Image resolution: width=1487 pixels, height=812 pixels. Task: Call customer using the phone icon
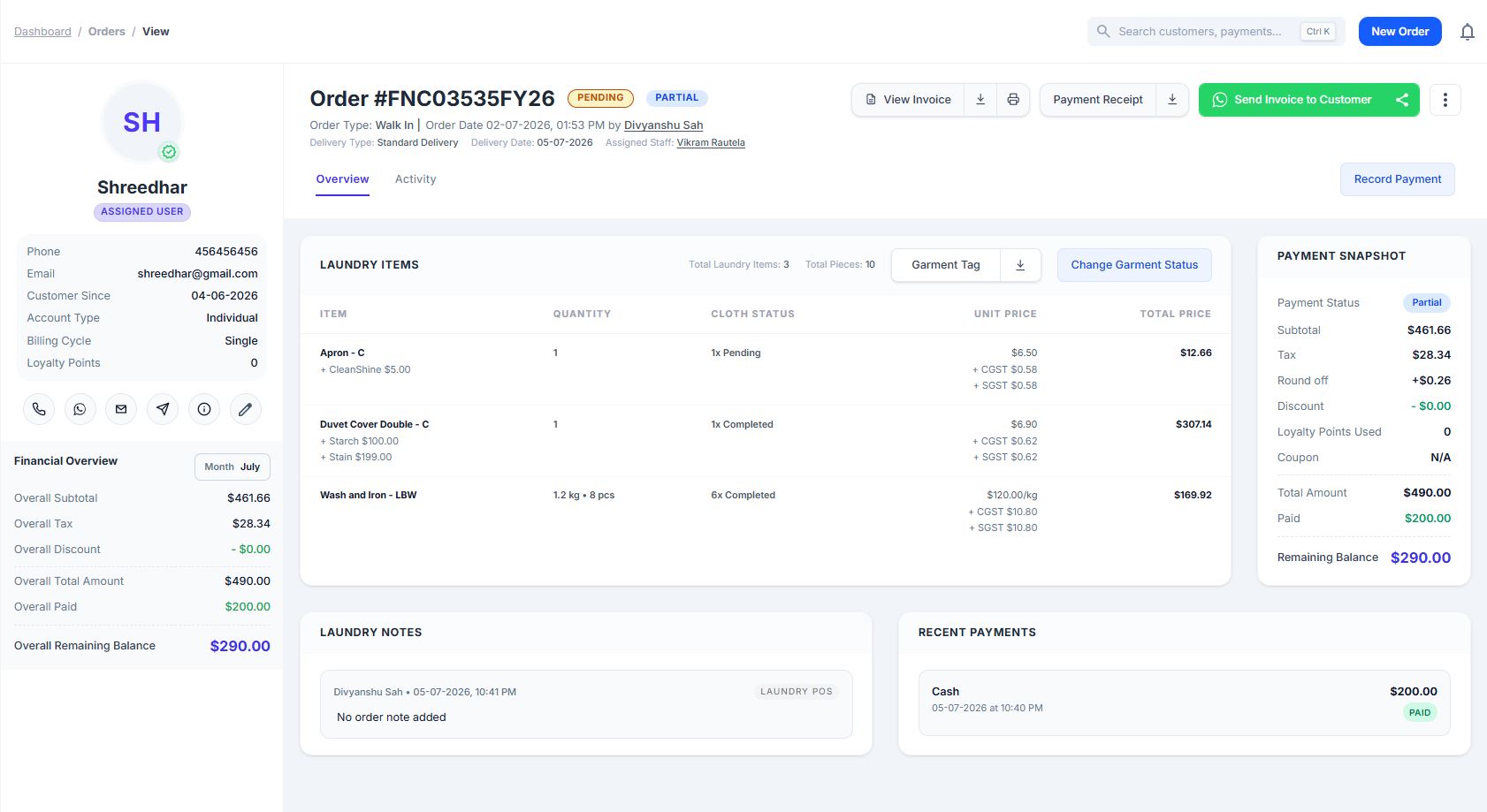[39, 409]
